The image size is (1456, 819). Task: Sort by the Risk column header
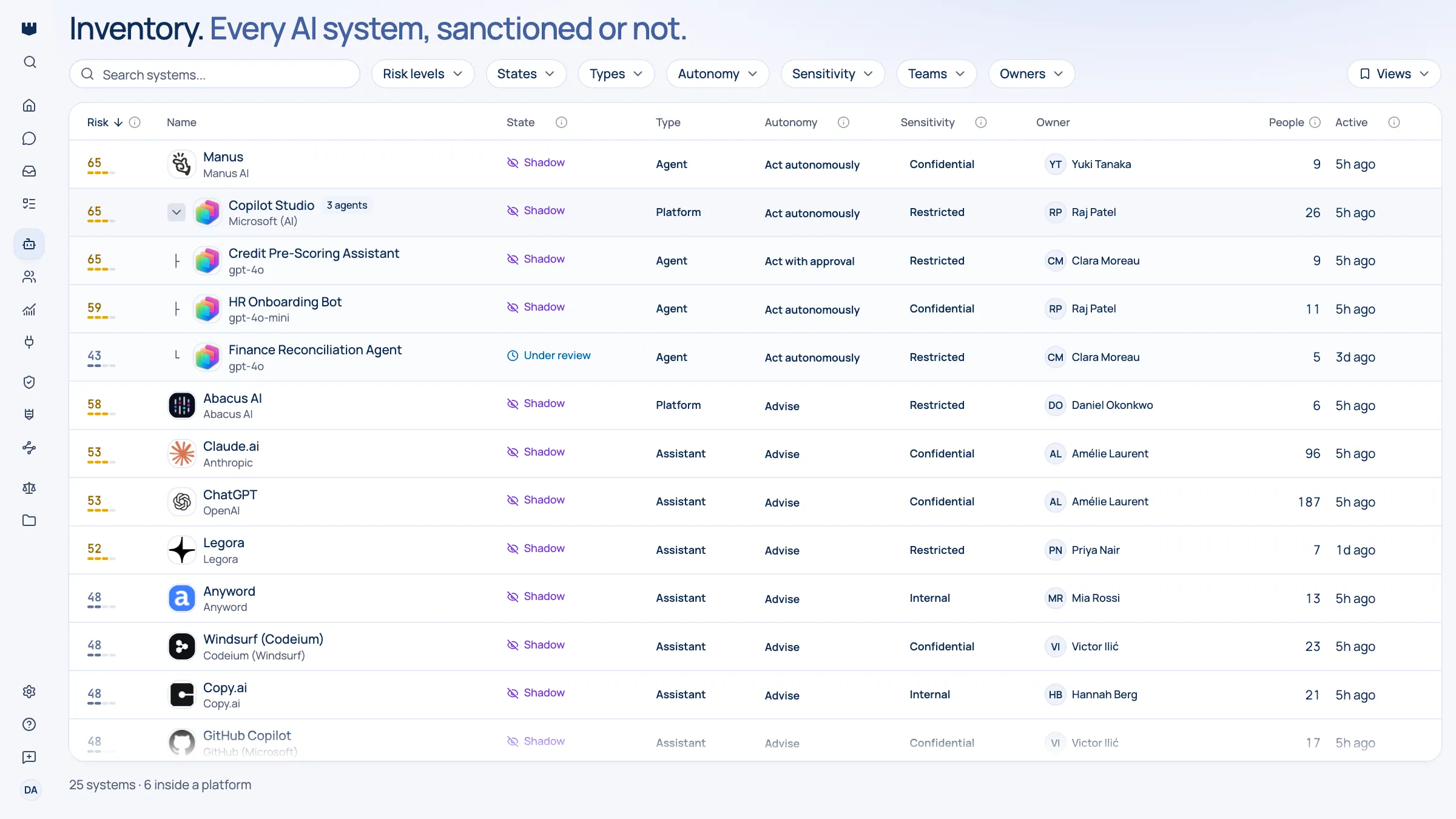click(104, 123)
